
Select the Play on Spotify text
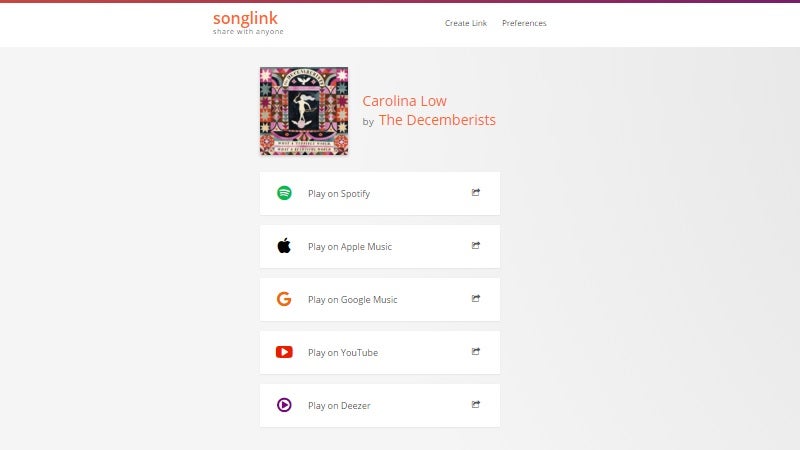pos(339,194)
